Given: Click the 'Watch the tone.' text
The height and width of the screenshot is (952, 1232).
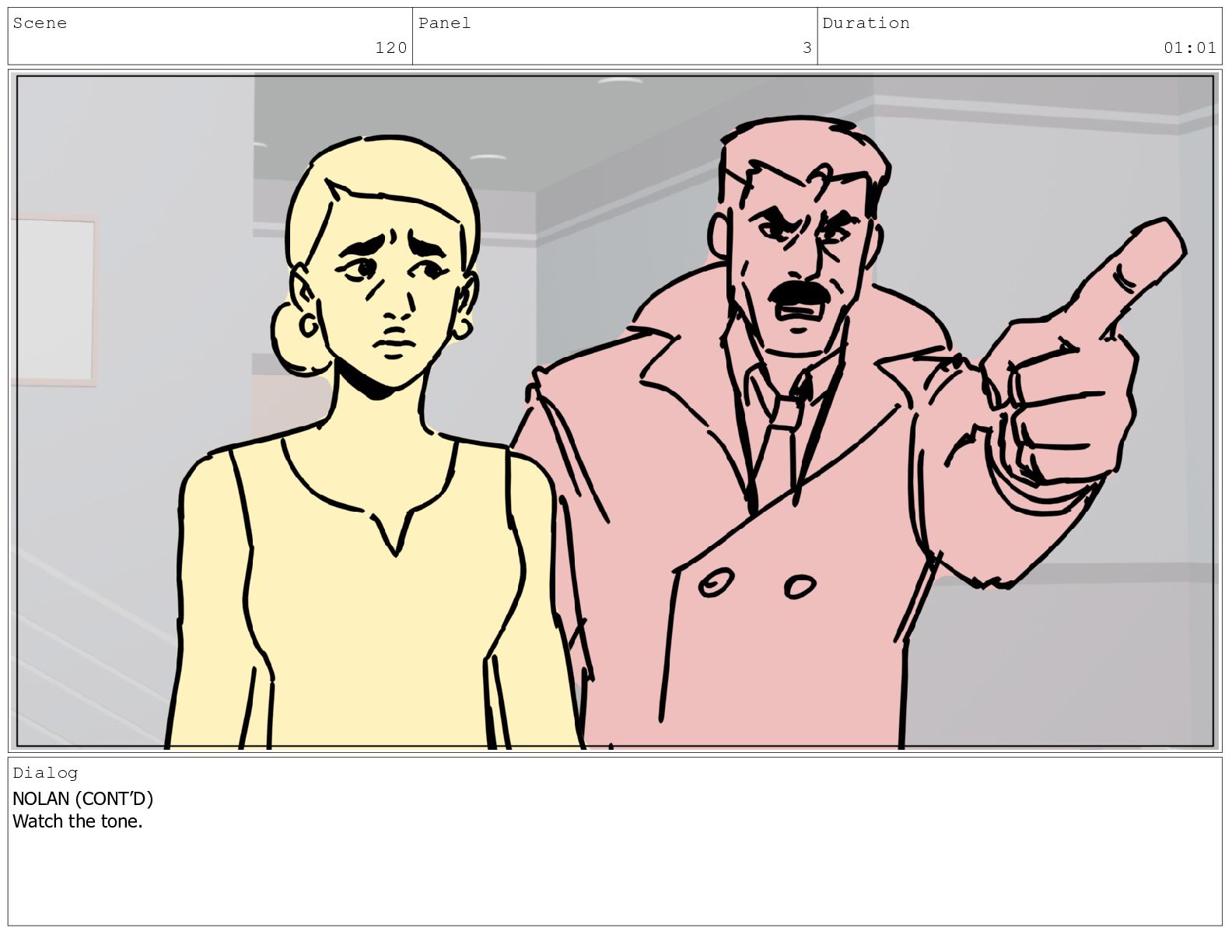Looking at the screenshot, I should pos(77,821).
